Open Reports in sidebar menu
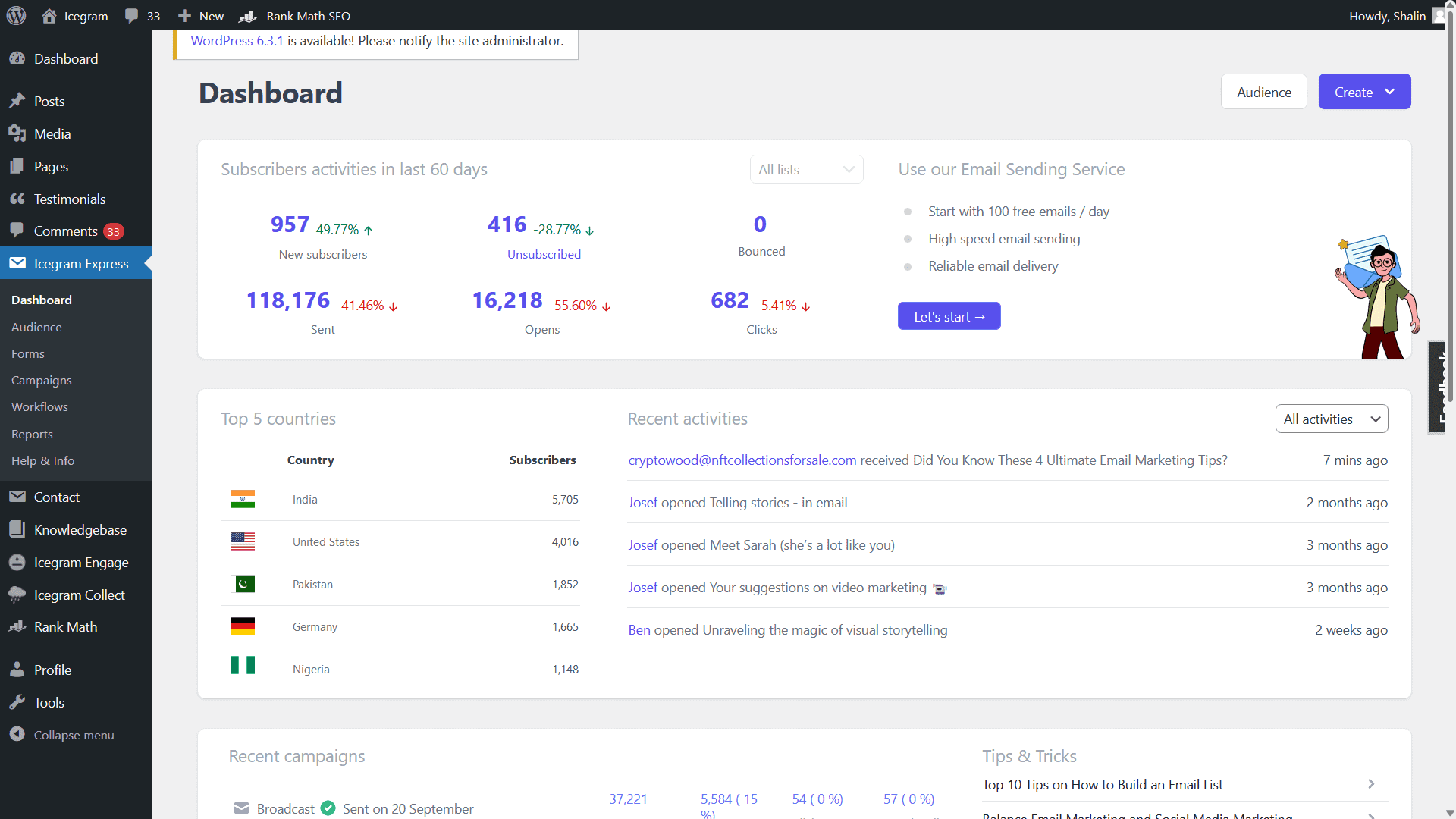This screenshot has width=1456, height=819. coord(32,433)
